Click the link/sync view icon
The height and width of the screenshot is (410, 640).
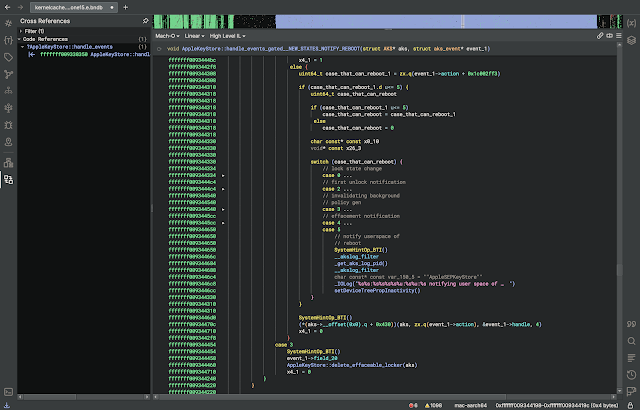pyautogui.click(x=599, y=34)
